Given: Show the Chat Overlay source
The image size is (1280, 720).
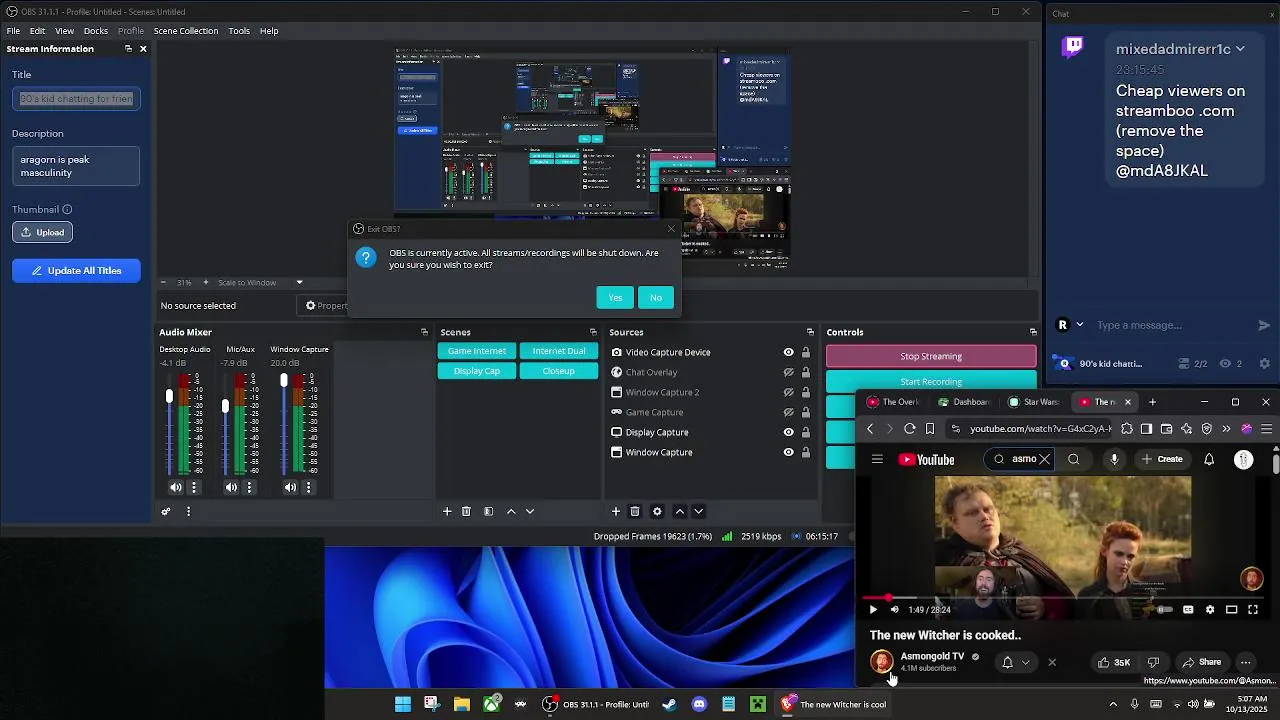Looking at the screenshot, I should [788, 372].
